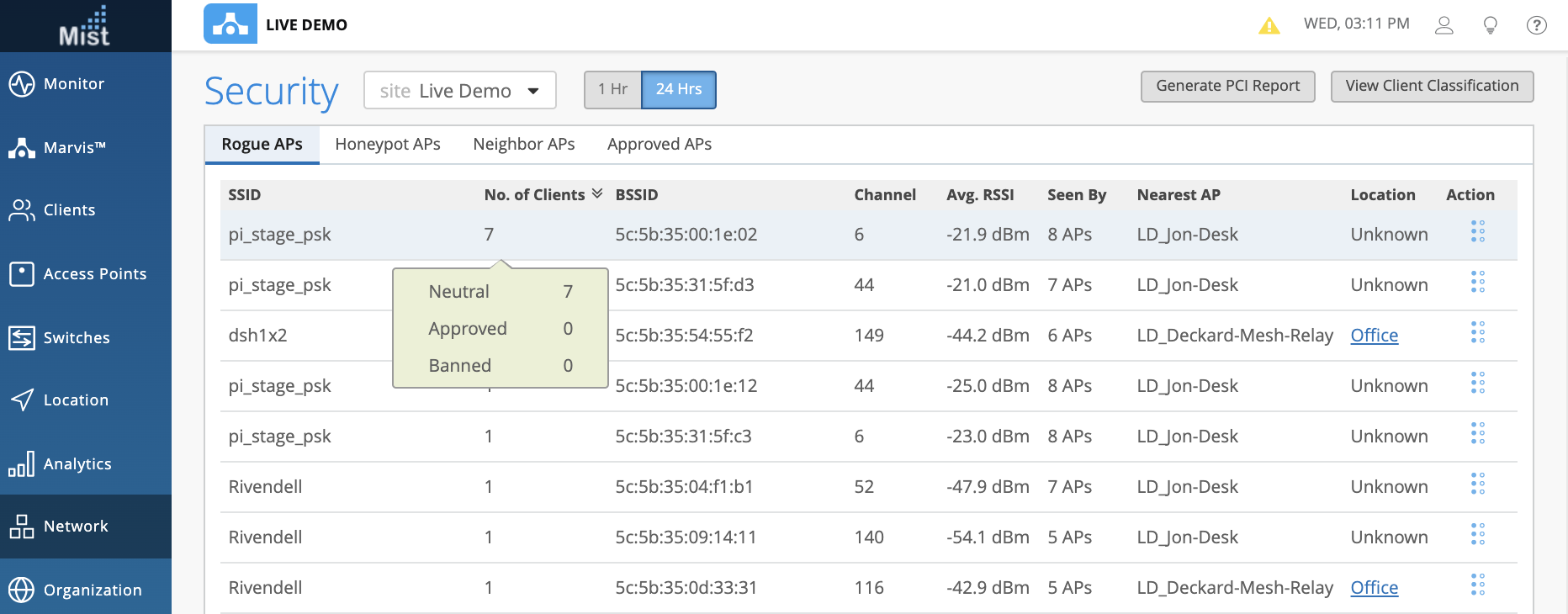Switch time range to 1 Hr
The image size is (1568, 614).
pyautogui.click(x=612, y=89)
